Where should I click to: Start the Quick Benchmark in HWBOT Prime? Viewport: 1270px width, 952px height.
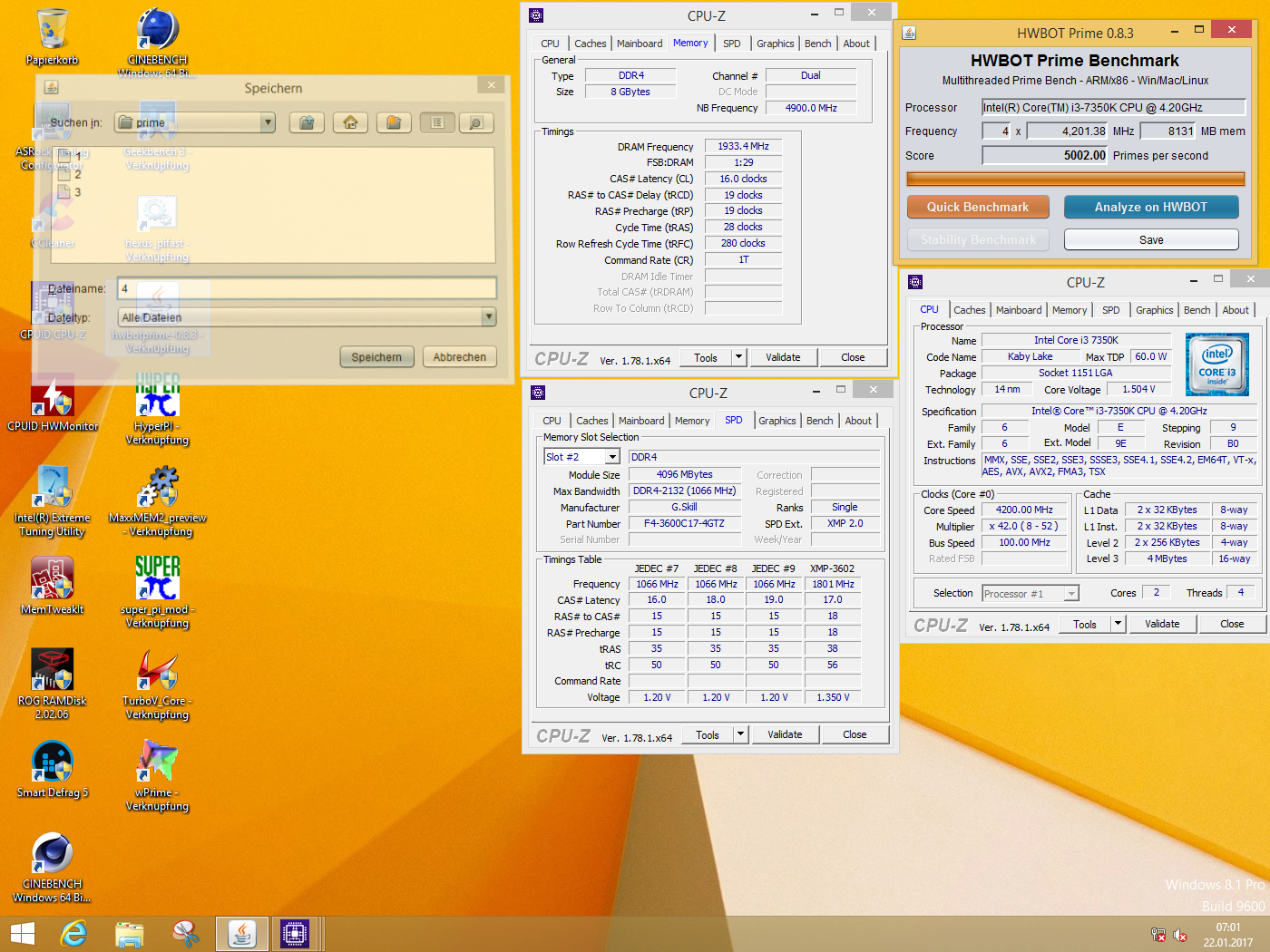(978, 207)
